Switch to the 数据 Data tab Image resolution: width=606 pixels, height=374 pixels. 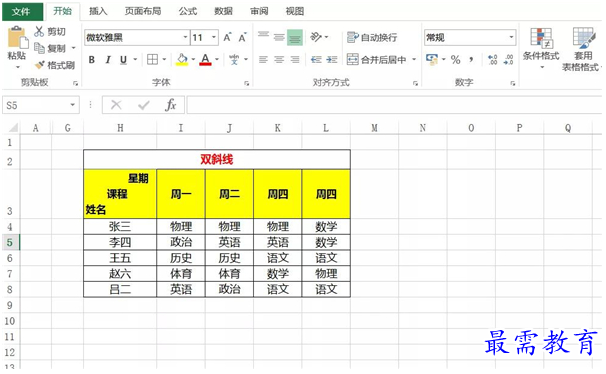point(223,11)
